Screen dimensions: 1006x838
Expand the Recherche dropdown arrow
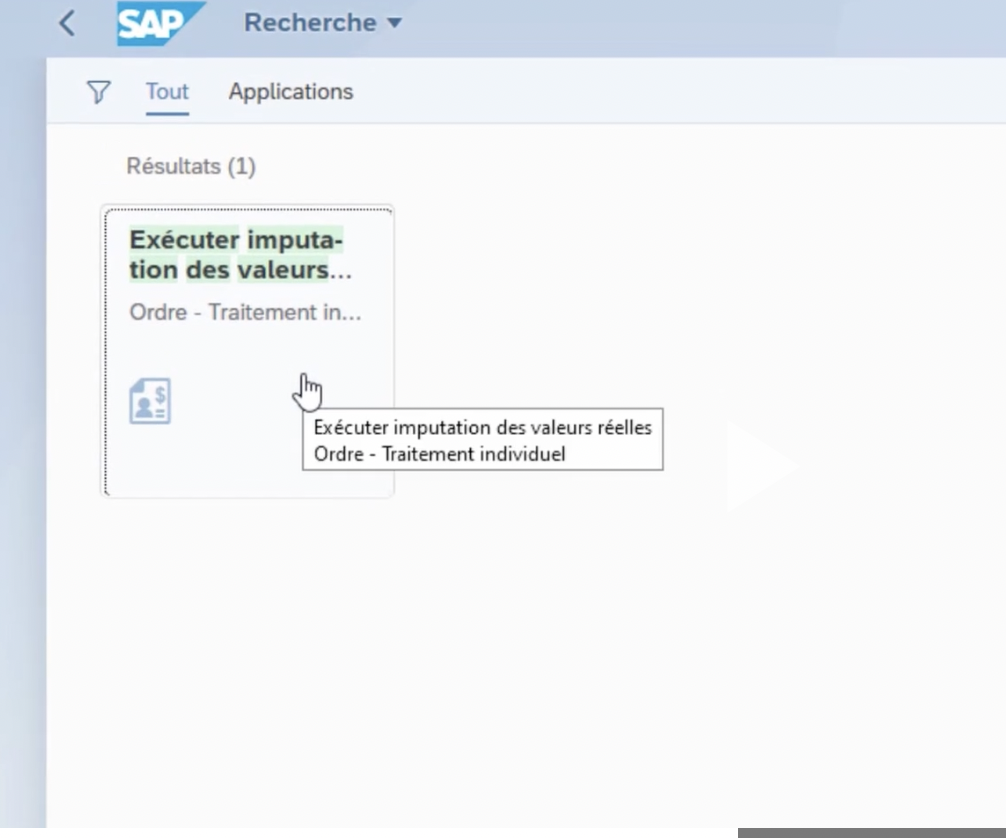394,23
